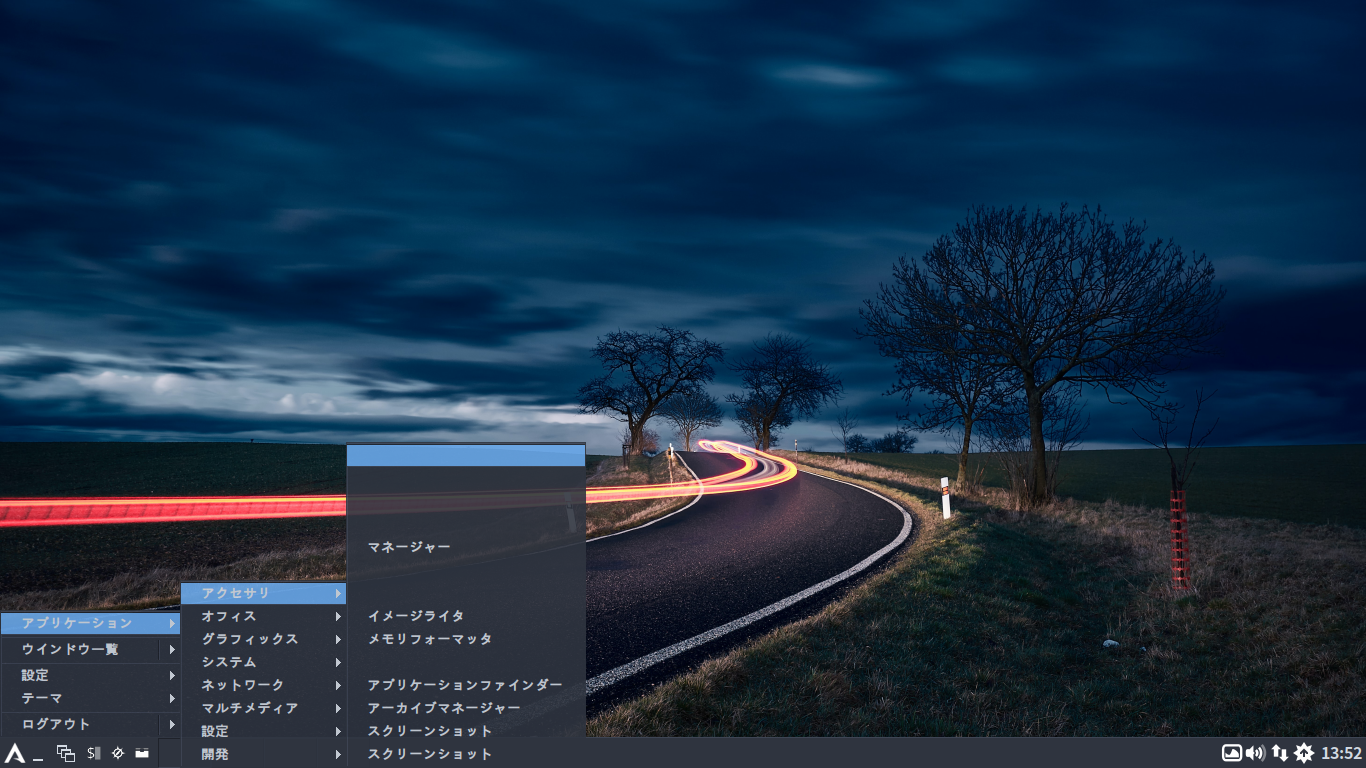
Task: Open the compass-shaped launcher in taskbar
Action: click(x=117, y=753)
